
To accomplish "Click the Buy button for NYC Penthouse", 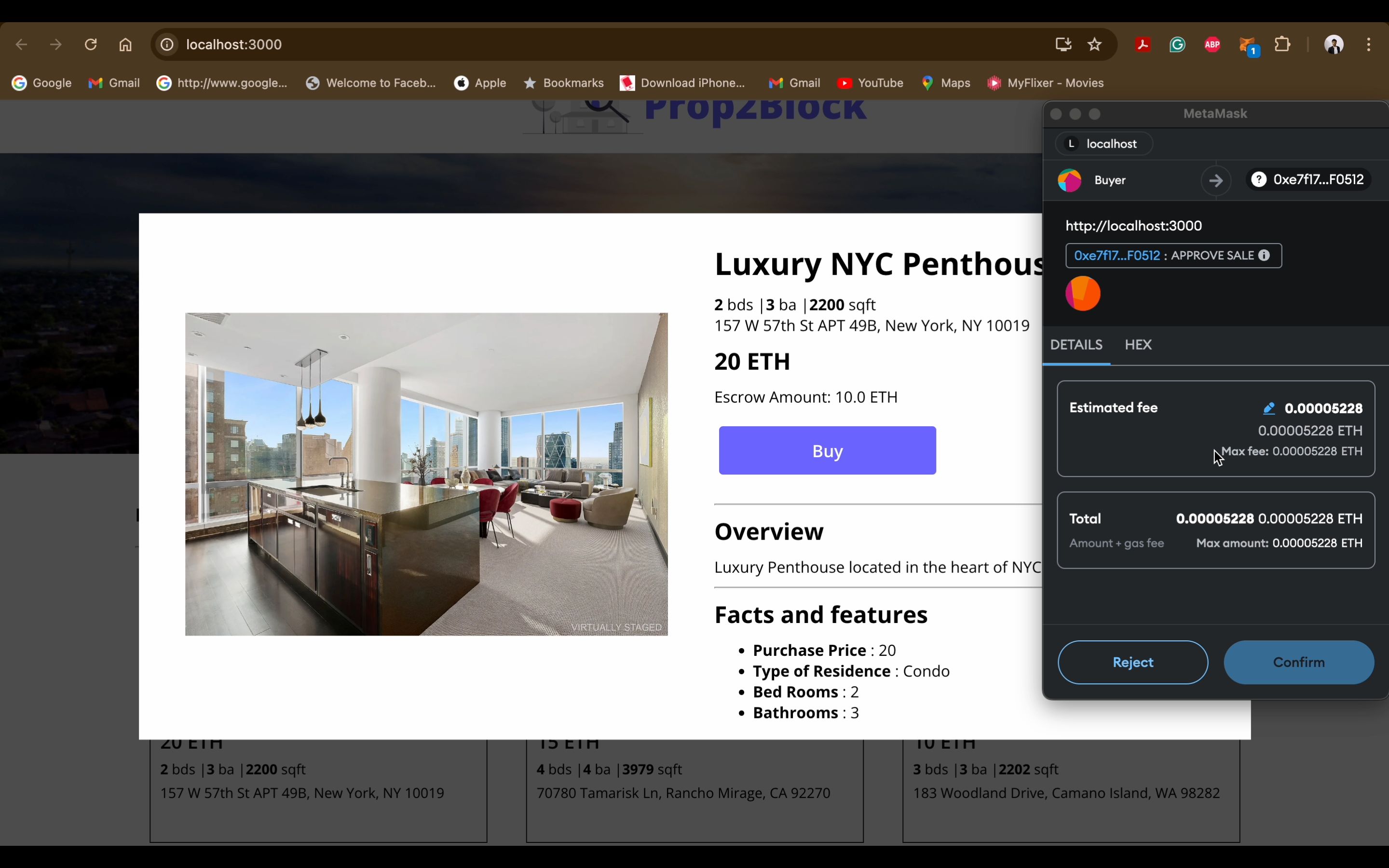I will point(827,450).
